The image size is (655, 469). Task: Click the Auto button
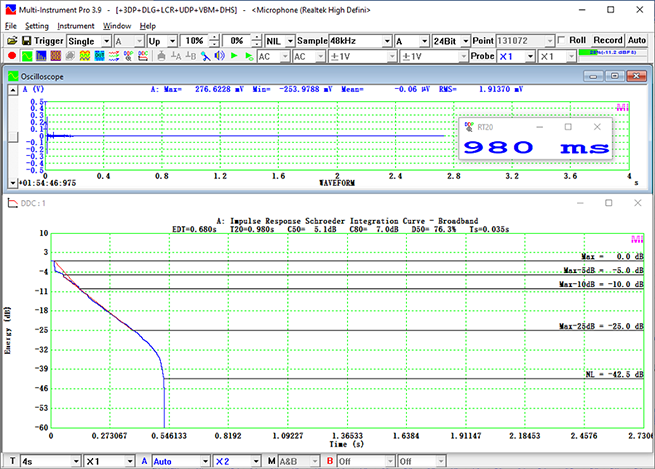coord(637,41)
